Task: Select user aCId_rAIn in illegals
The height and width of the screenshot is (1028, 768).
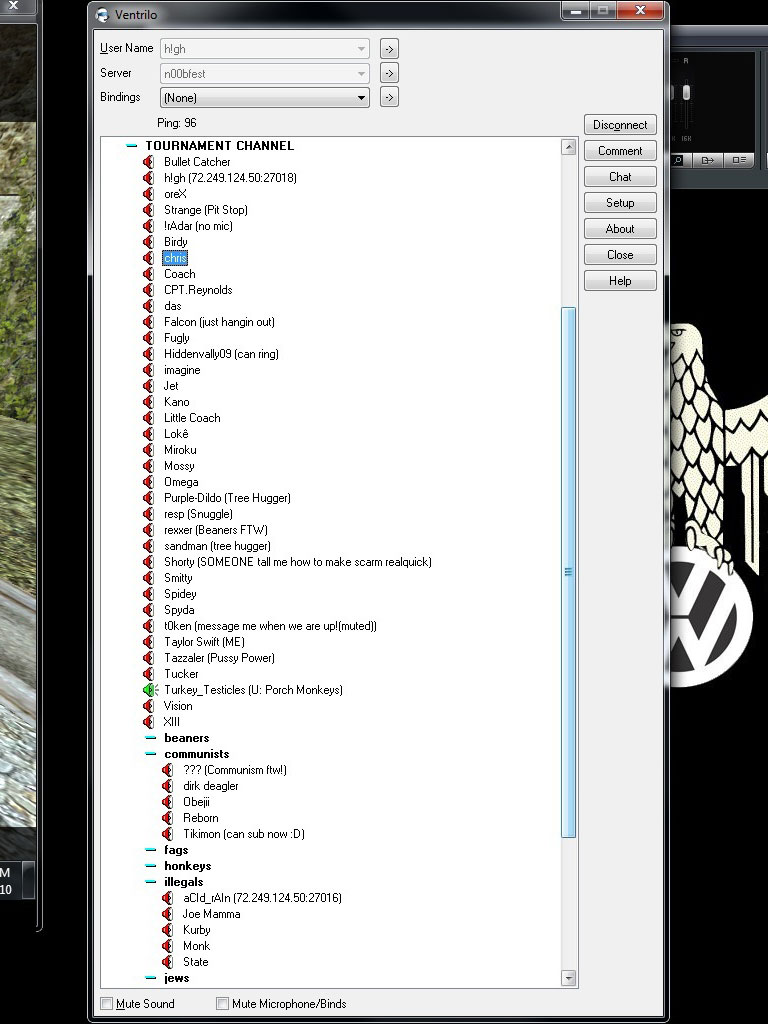Action: (262, 898)
